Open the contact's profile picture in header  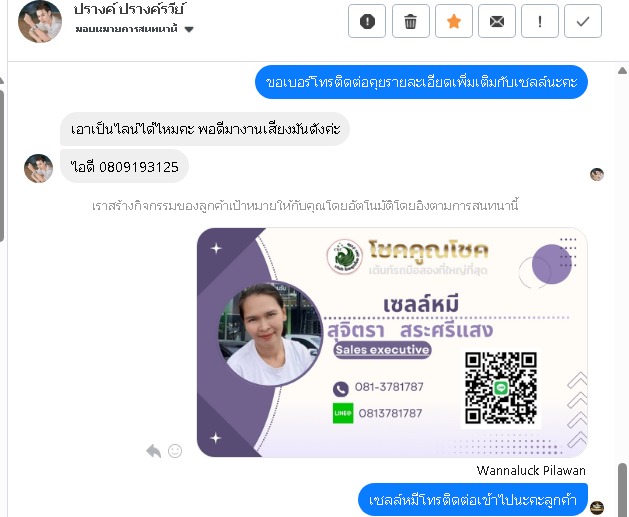click(x=40, y=21)
